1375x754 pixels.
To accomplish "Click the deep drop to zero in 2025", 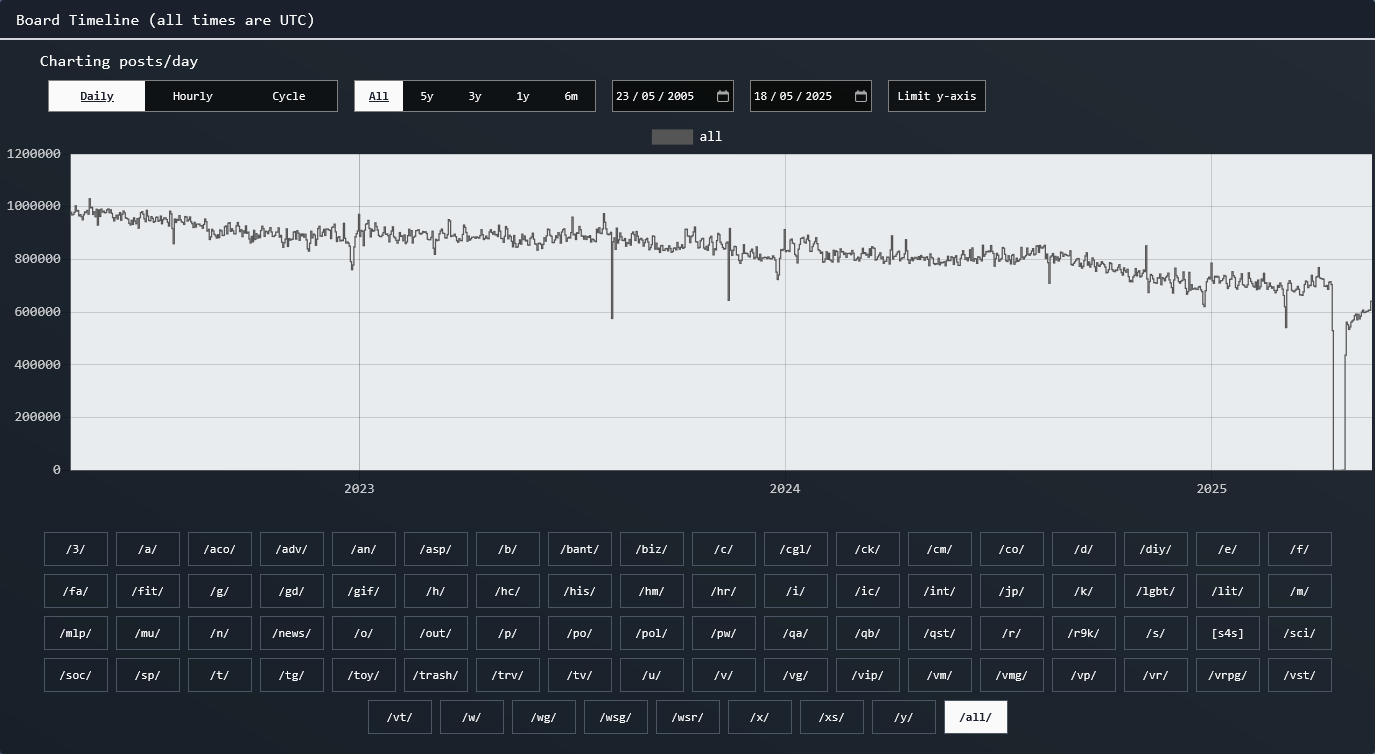I will click(1339, 468).
